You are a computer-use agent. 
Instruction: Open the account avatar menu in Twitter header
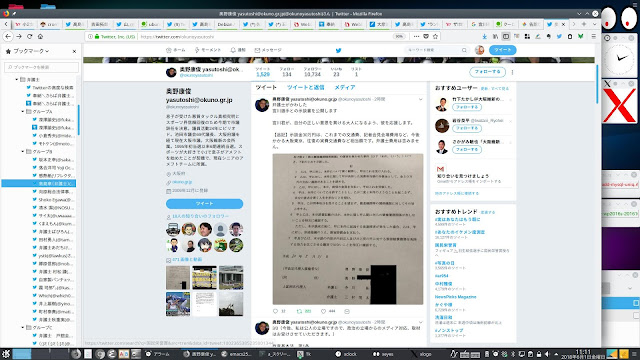click(480, 50)
